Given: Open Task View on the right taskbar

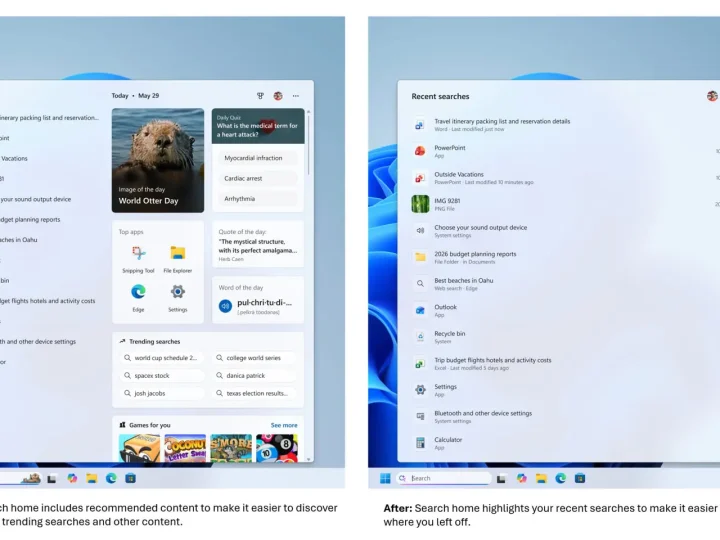Looking at the screenshot, I should tap(501, 479).
